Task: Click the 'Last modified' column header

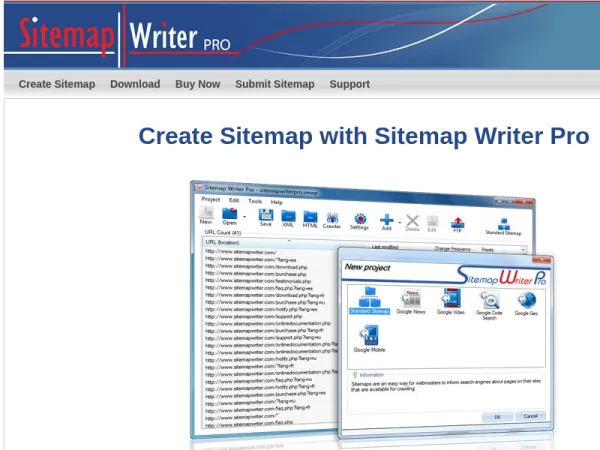Action: tap(385, 247)
